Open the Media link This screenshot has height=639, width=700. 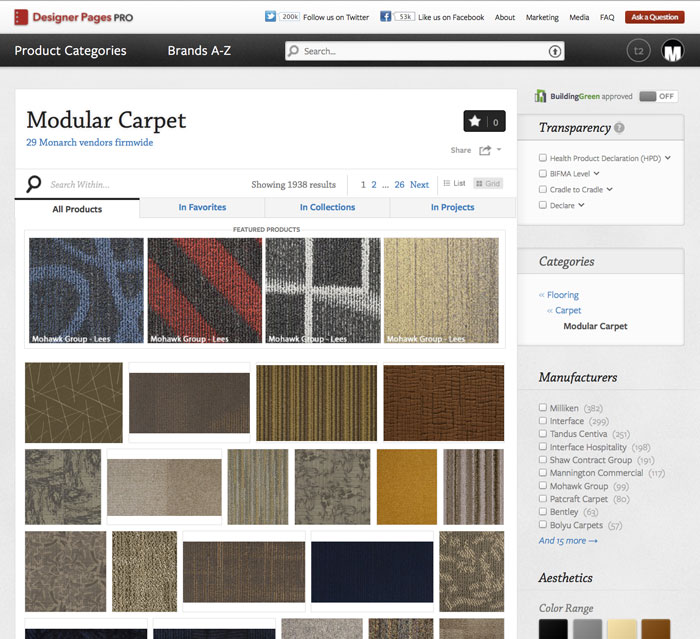pyautogui.click(x=579, y=17)
